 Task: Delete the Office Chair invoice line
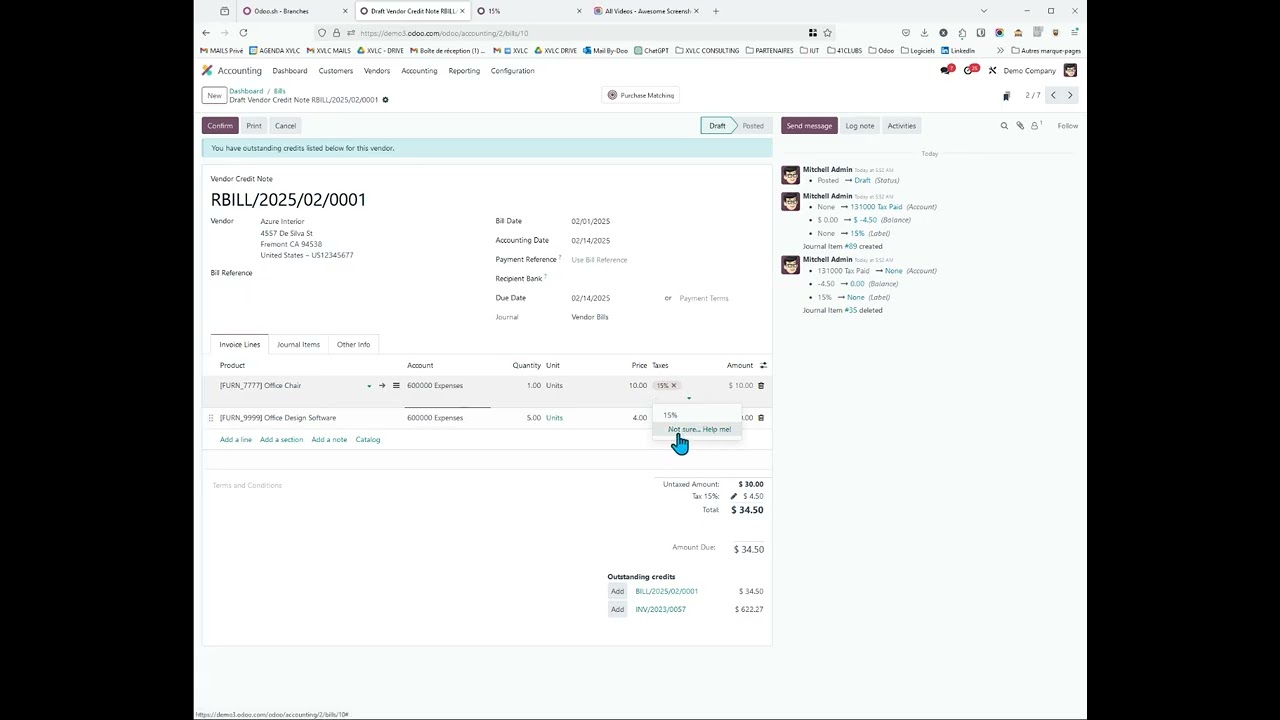point(761,386)
